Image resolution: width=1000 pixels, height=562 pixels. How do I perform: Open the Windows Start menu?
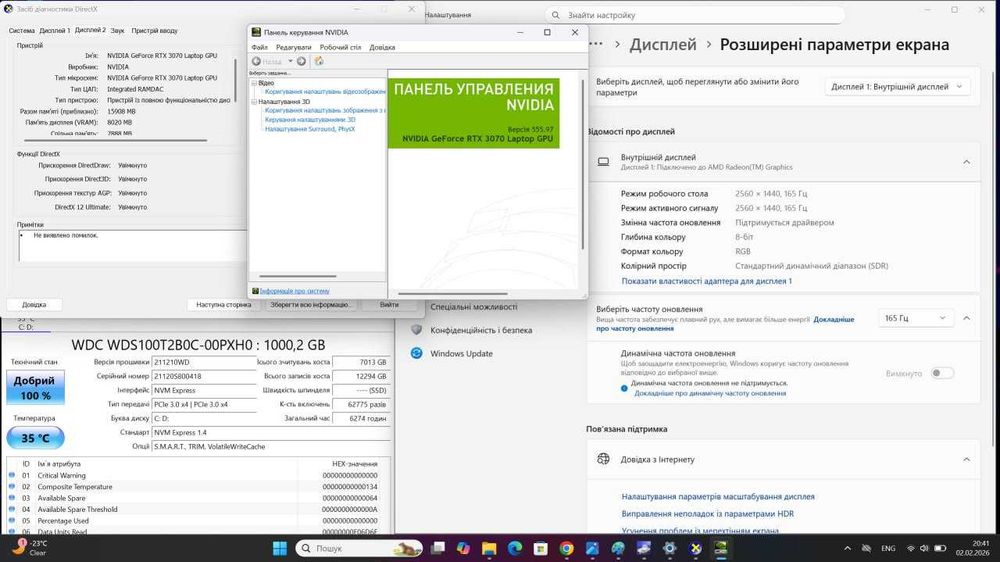tap(279, 548)
